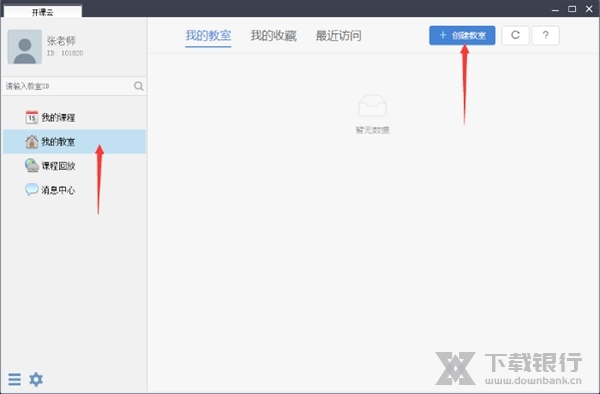Click the 张老师 profile avatar

pyautogui.click(x=25, y=47)
